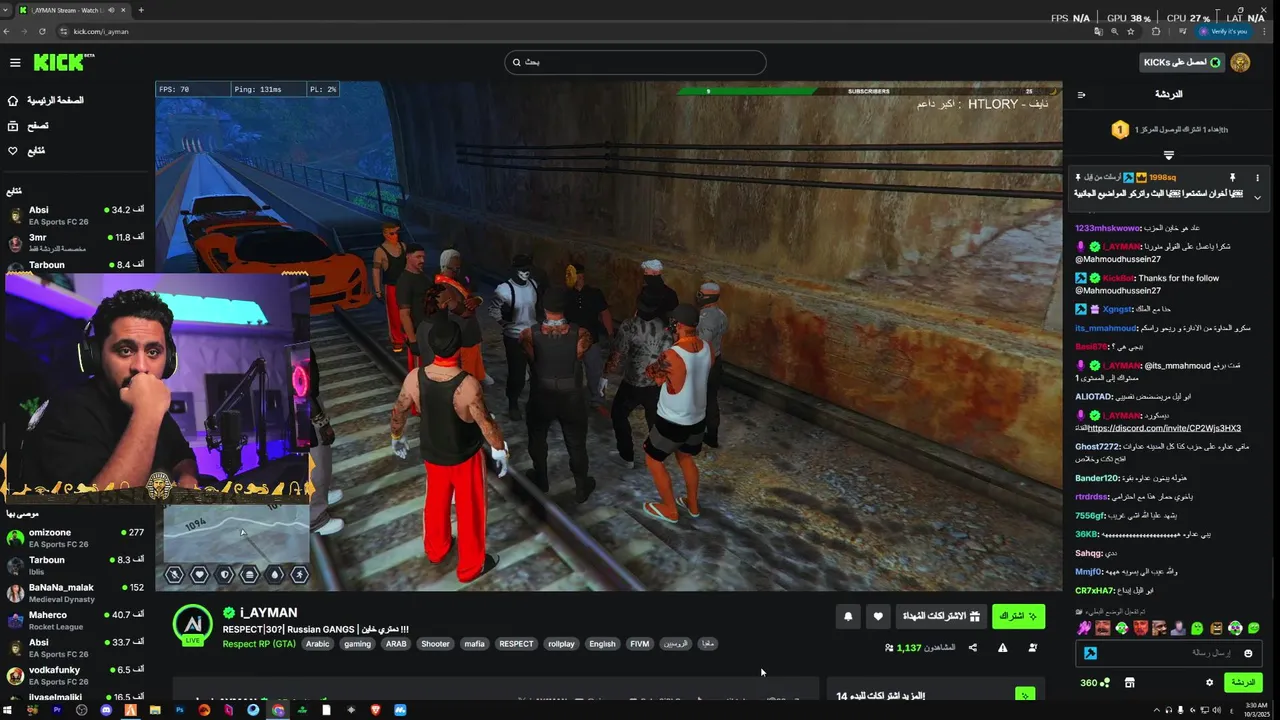Screen dimensions: 1280x720
Task: Follow channel with the heart button
Action: 878,616
